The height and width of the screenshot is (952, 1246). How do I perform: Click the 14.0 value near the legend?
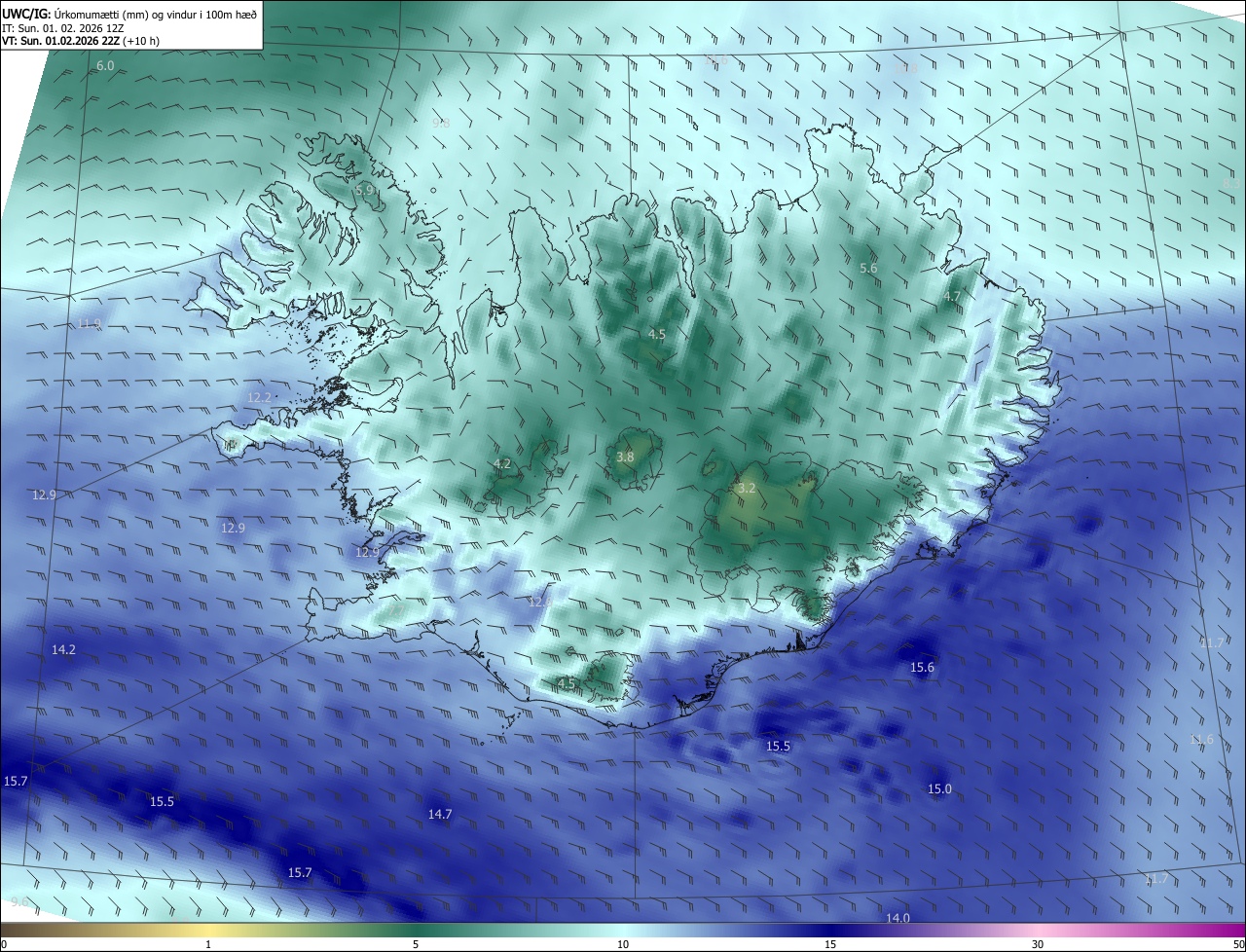point(898,918)
